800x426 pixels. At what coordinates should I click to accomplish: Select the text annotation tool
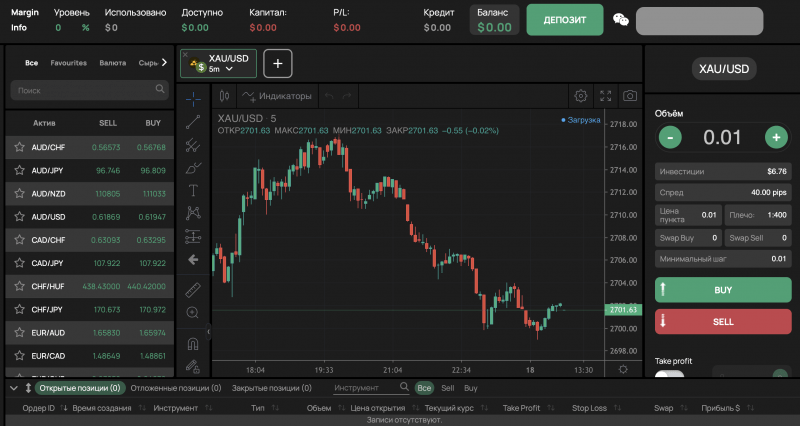pos(193,190)
